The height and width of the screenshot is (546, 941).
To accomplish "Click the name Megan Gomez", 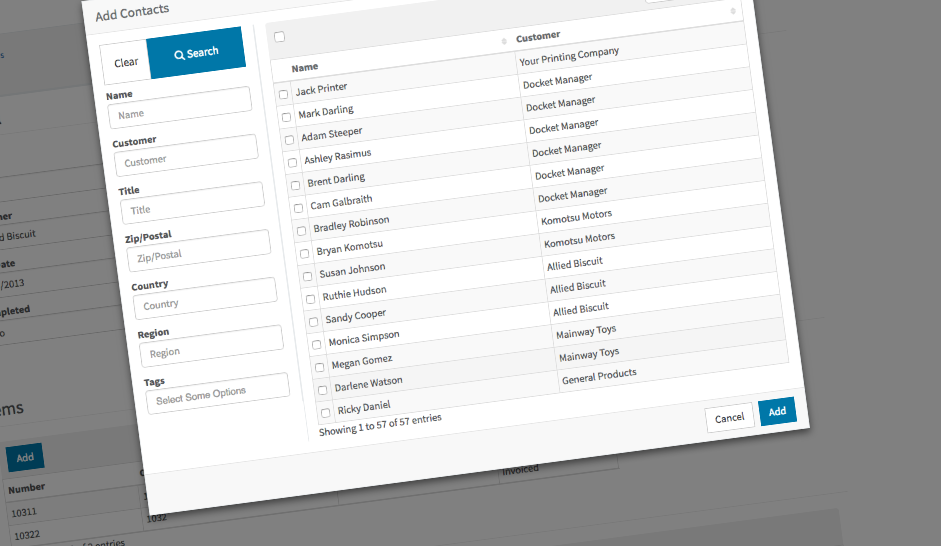I will tap(362, 362).
